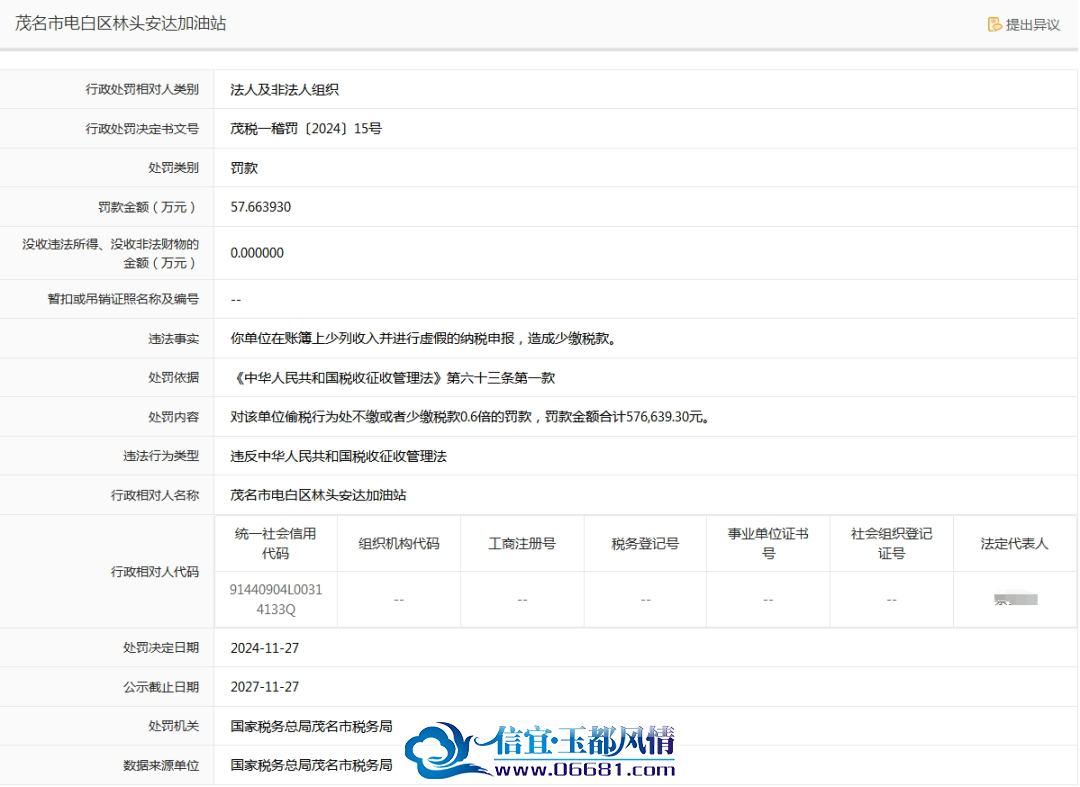Select the legal basis 第六十三条第一款 text
1080x787 pixels.
[x=393, y=378]
